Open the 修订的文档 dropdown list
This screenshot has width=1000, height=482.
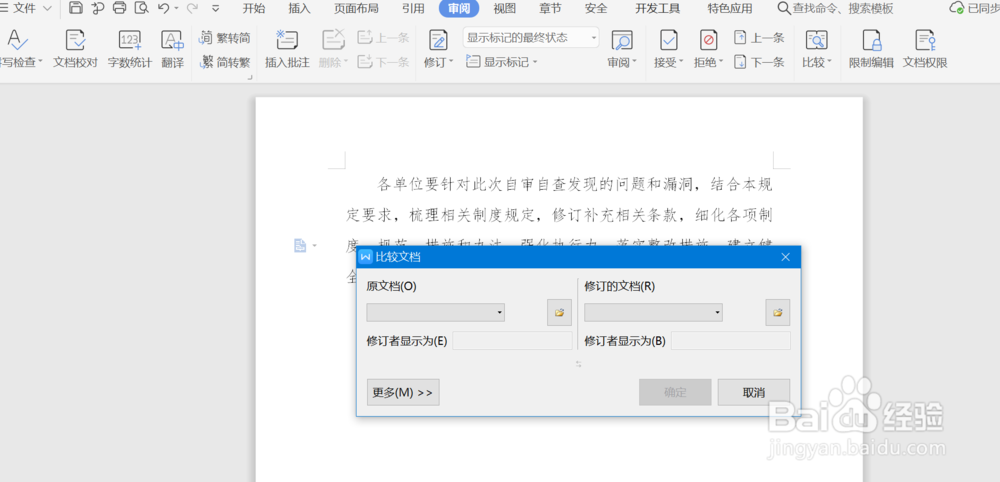[654, 312]
